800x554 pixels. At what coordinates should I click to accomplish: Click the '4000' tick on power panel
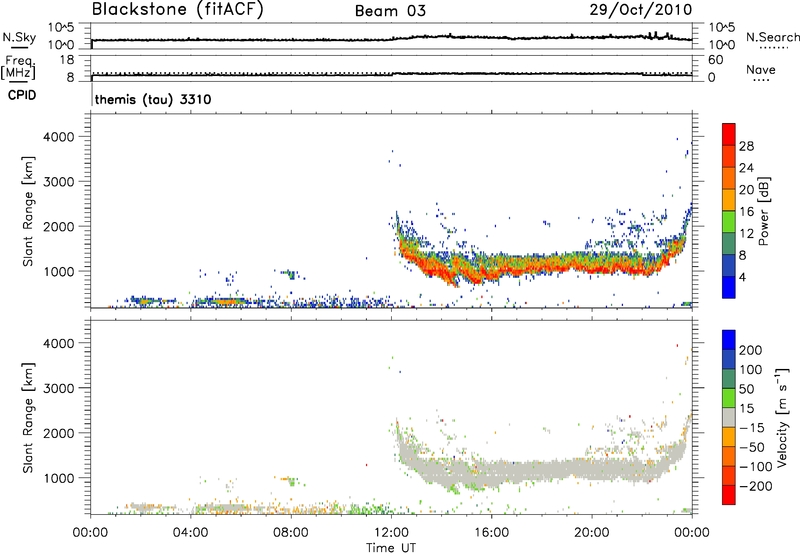pyautogui.click(x=59, y=137)
